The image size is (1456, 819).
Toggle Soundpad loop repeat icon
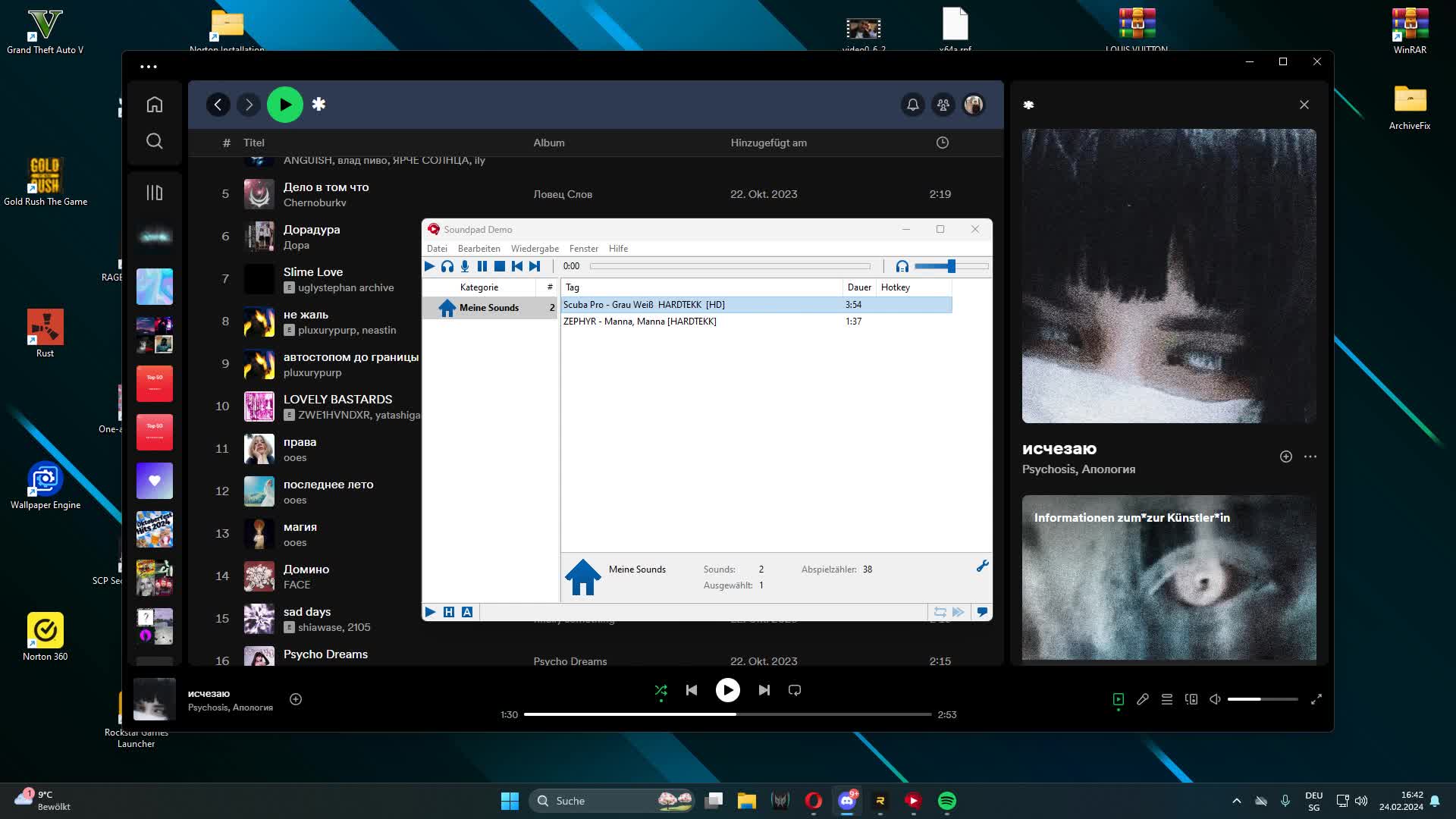(x=940, y=612)
